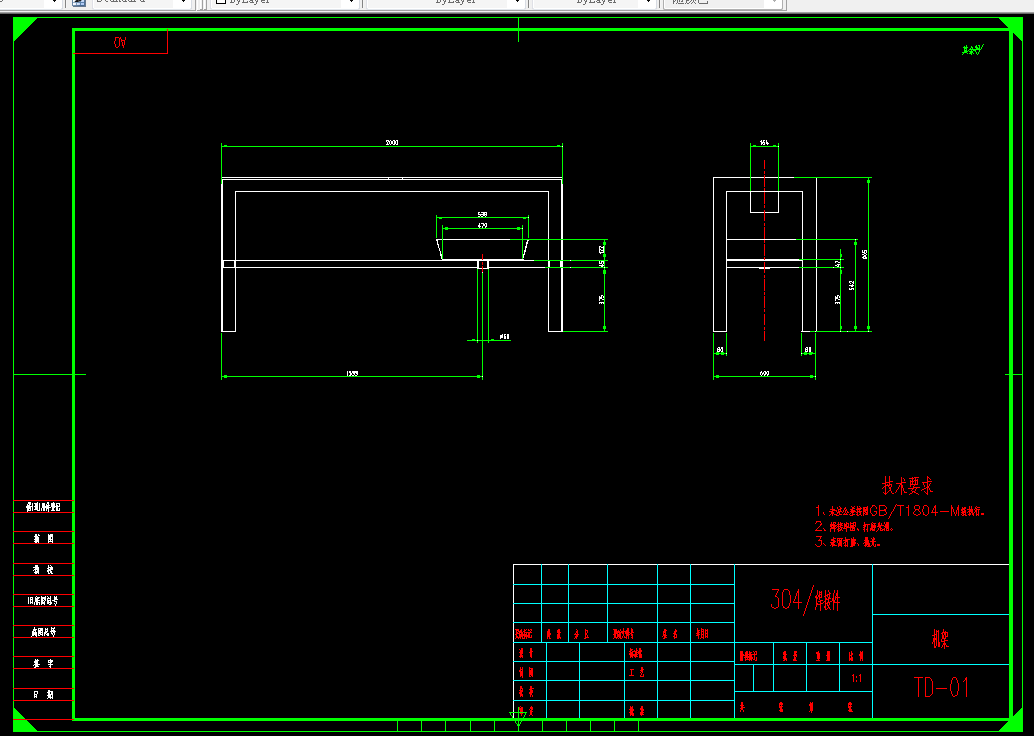Select the right 80 leg dimension
This screenshot has height=736, width=1034.
click(x=808, y=350)
